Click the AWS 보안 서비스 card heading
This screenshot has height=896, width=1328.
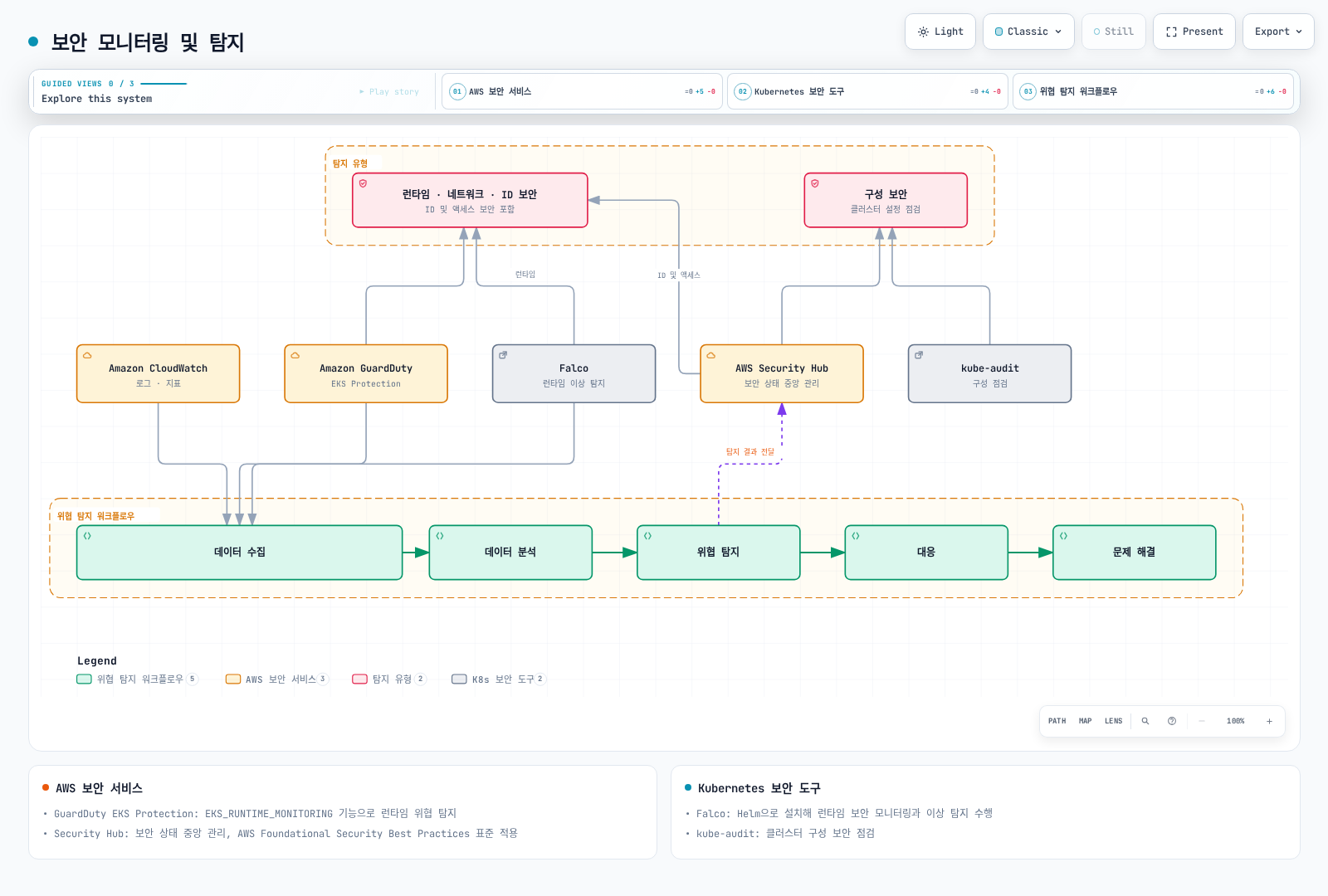click(x=99, y=788)
